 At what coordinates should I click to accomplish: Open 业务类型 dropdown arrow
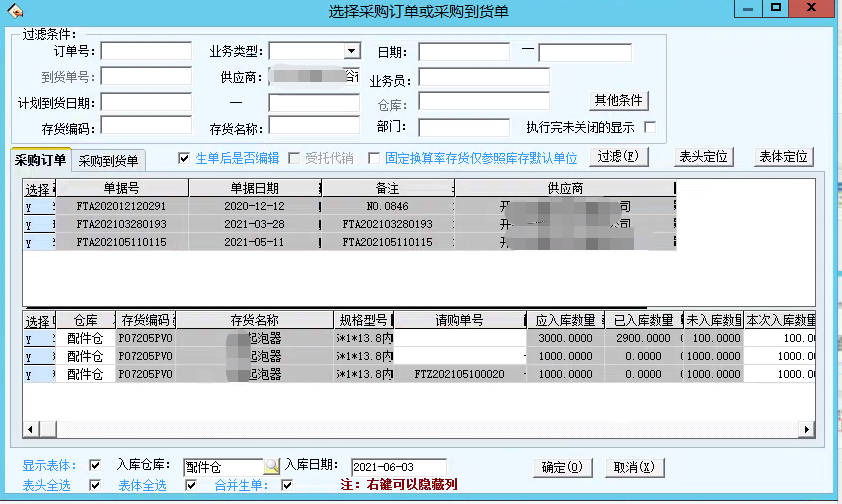pos(351,52)
